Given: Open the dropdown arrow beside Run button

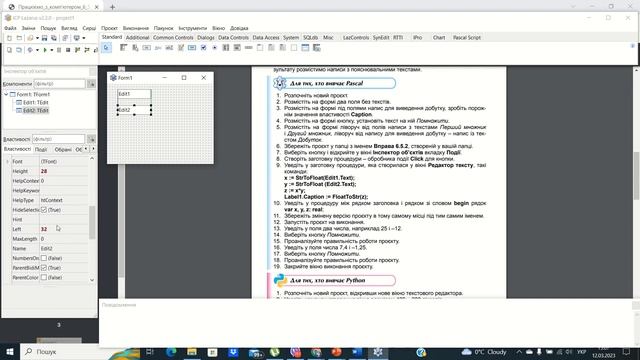Looking at the screenshot, I should [51, 50].
